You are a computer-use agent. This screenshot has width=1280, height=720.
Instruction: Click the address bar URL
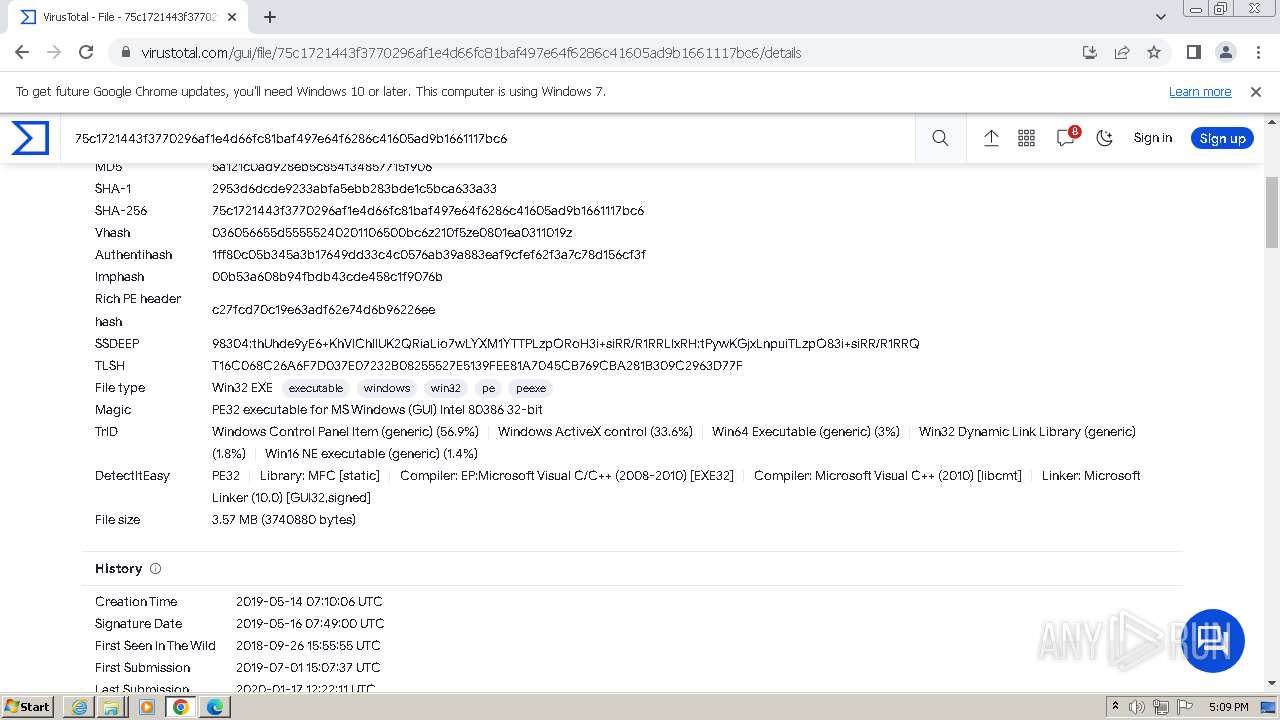point(471,53)
